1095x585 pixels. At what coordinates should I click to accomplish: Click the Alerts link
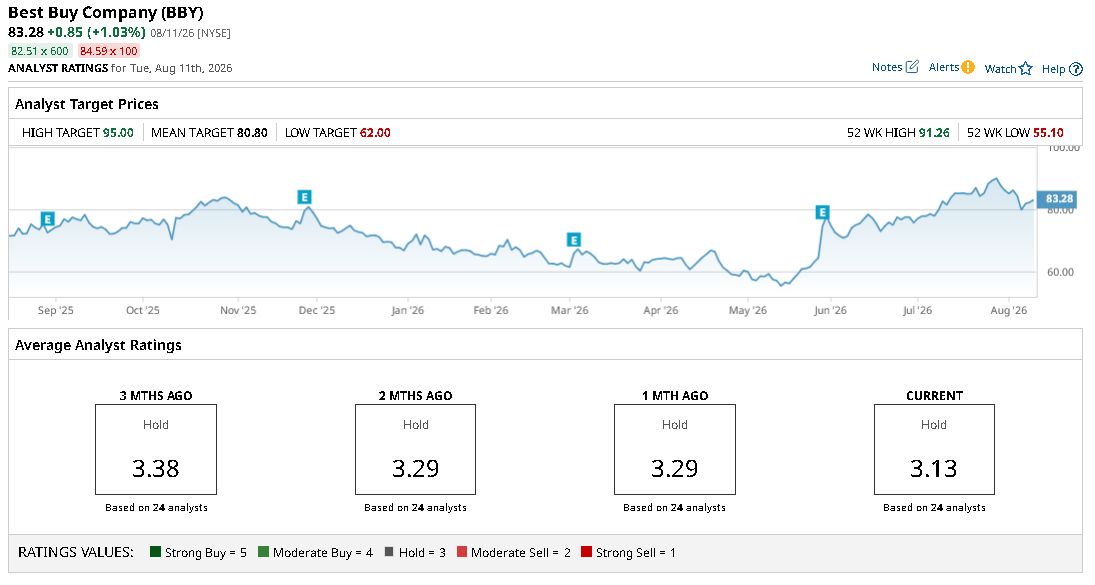coord(943,67)
